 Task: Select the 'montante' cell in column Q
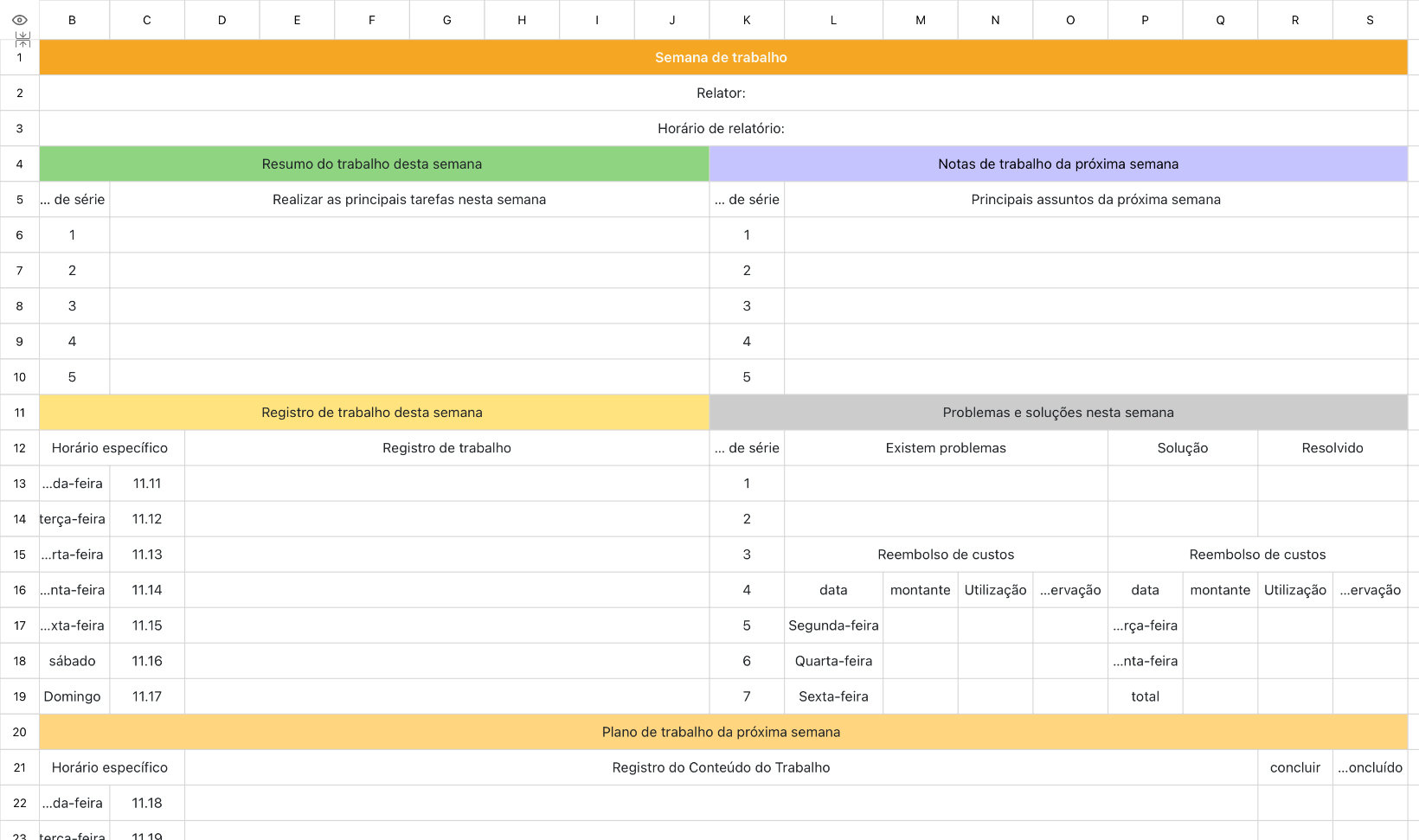1220,590
